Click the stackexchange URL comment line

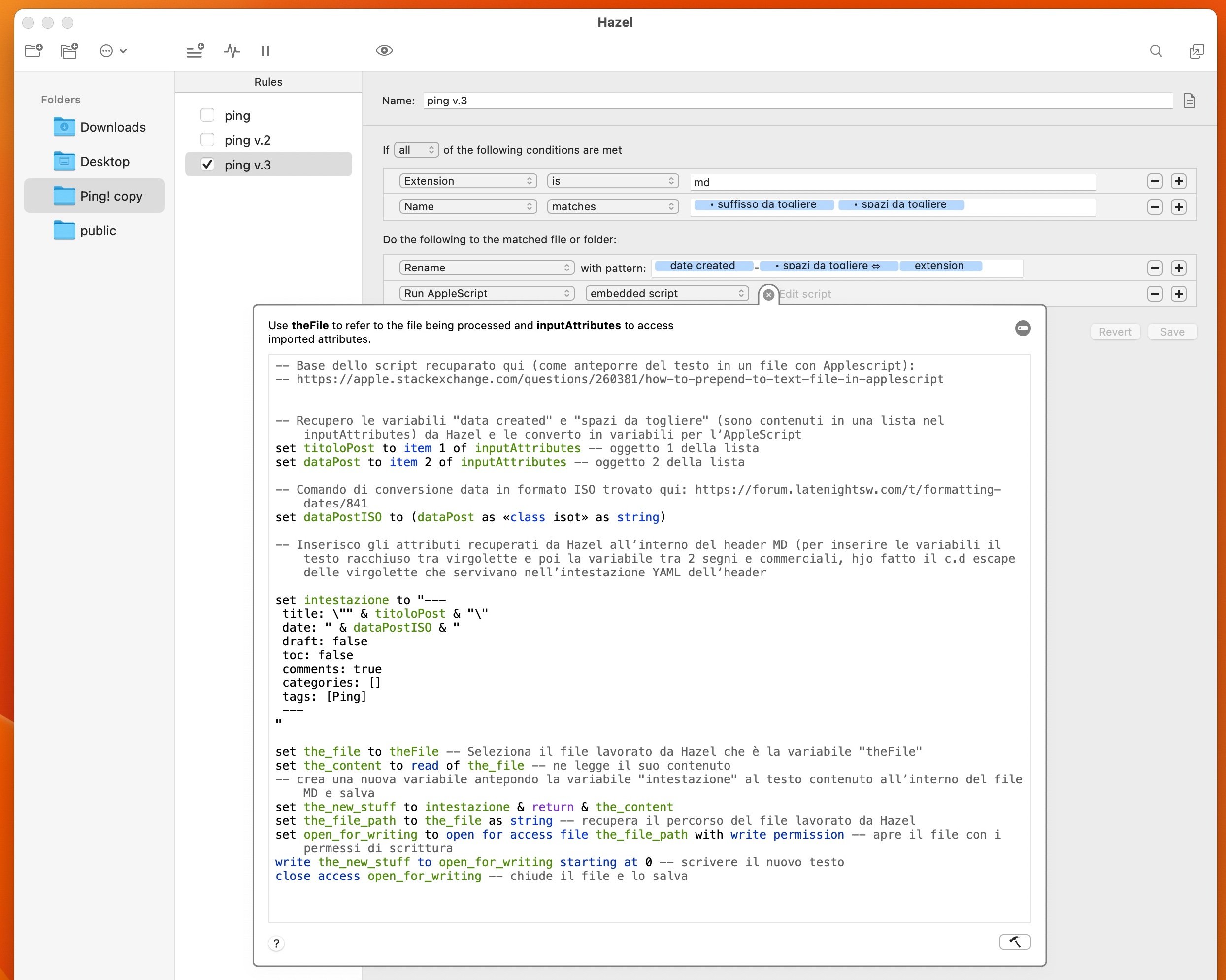610,379
